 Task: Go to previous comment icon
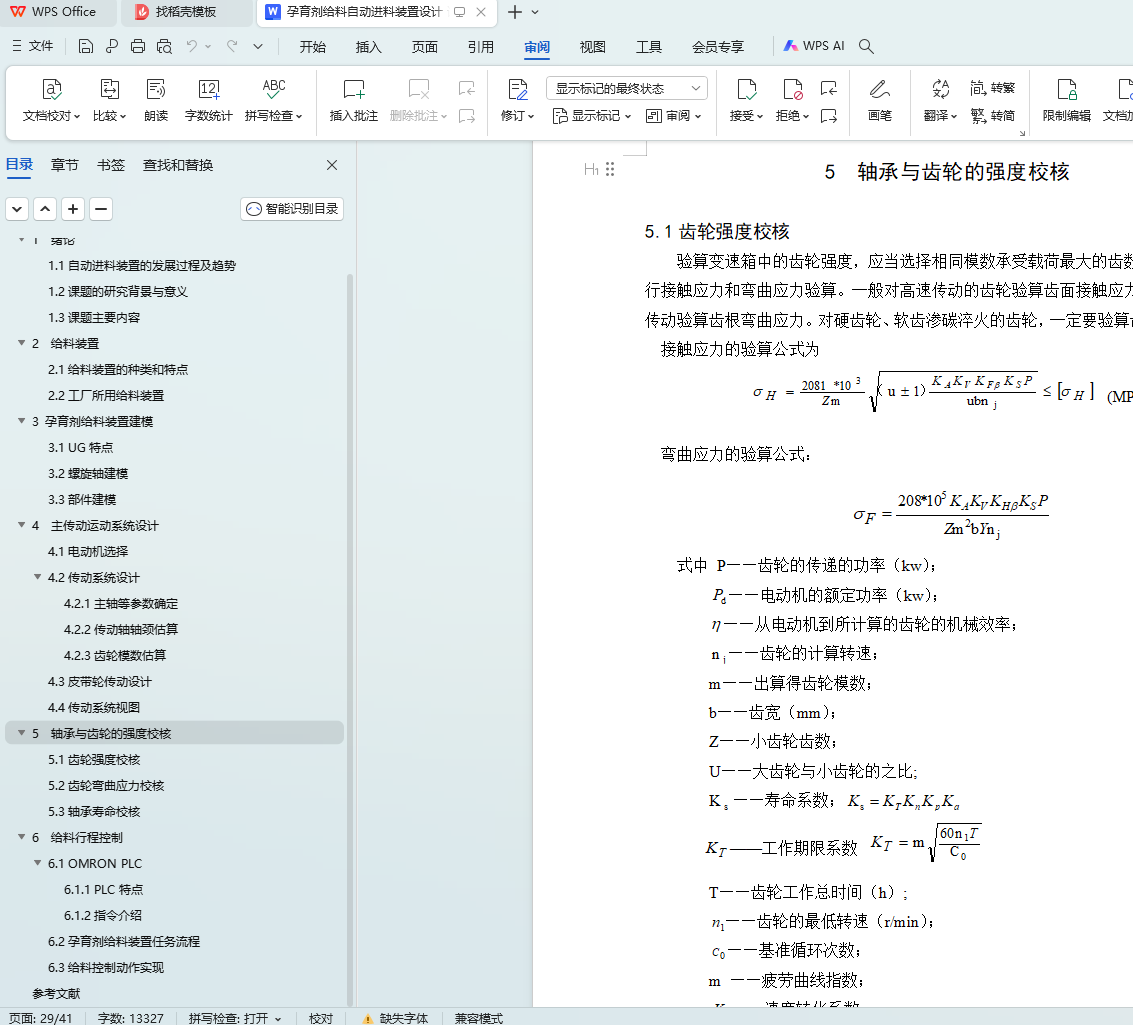click(x=467, y=88)
